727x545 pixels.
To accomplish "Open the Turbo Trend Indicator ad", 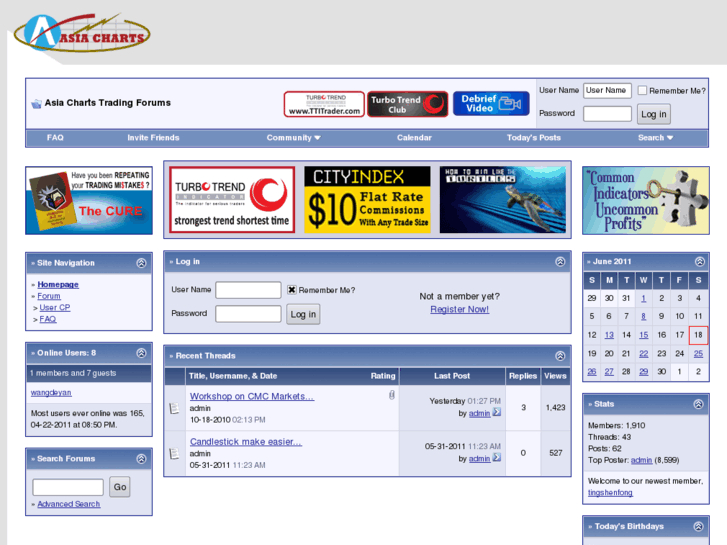I will tap(232, 200).
